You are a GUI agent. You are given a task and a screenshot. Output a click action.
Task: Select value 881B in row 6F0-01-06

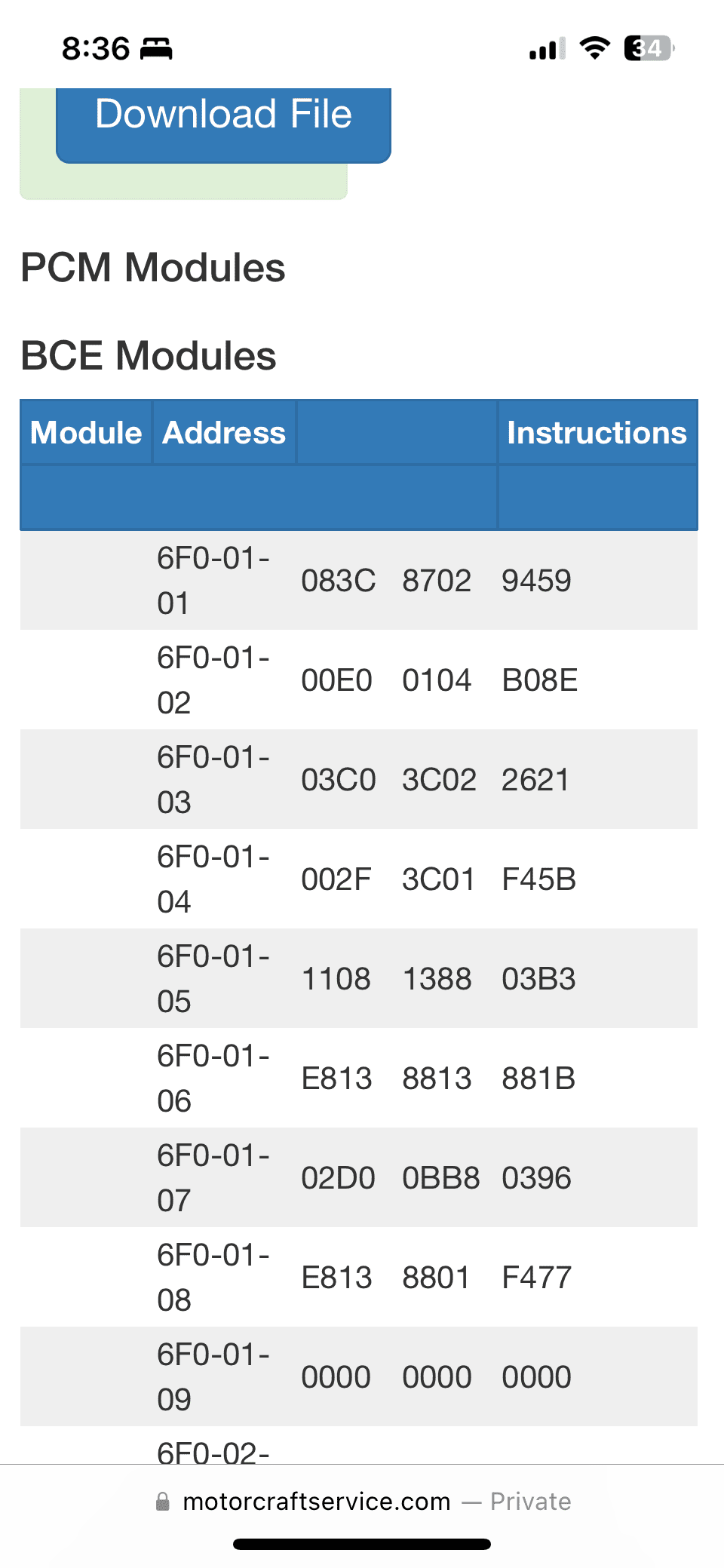pyautogui.click(x=538, y=1079)
